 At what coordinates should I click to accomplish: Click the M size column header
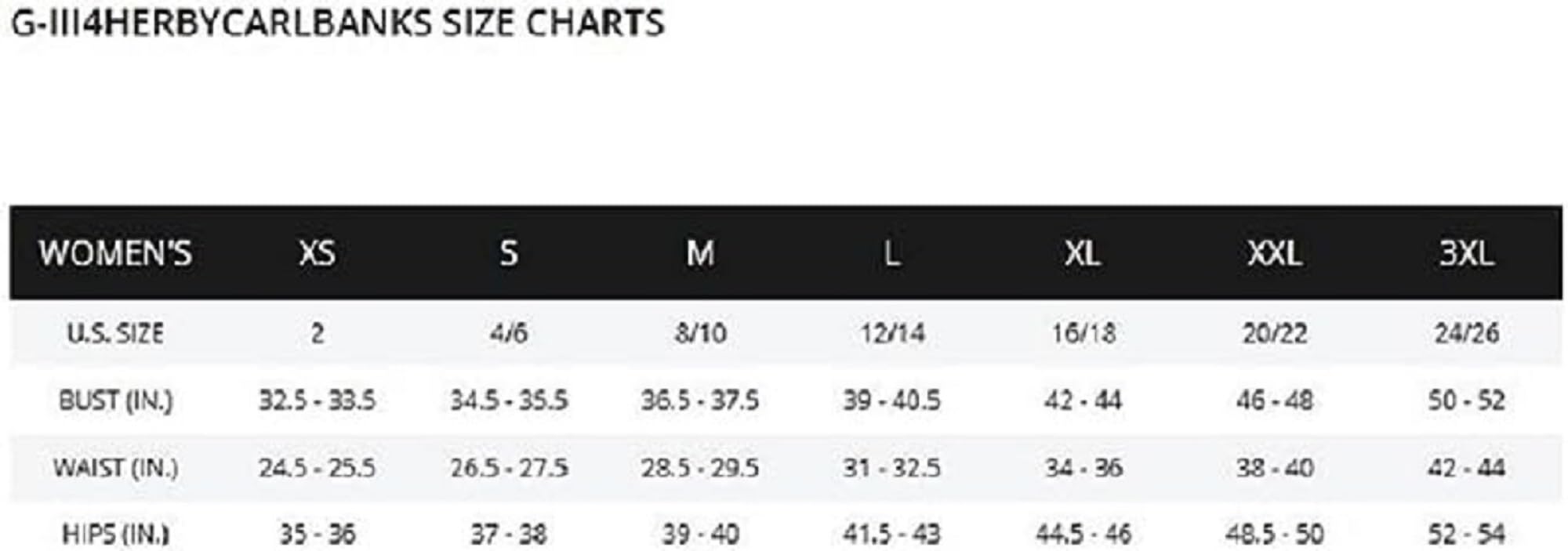(x=700, y=253)
